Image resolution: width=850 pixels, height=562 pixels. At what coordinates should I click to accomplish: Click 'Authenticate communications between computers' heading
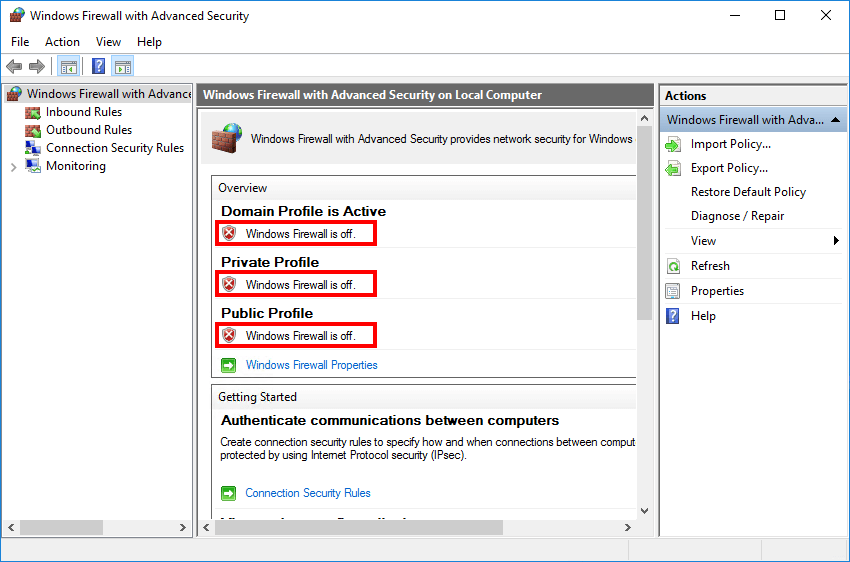click(390, 421)
